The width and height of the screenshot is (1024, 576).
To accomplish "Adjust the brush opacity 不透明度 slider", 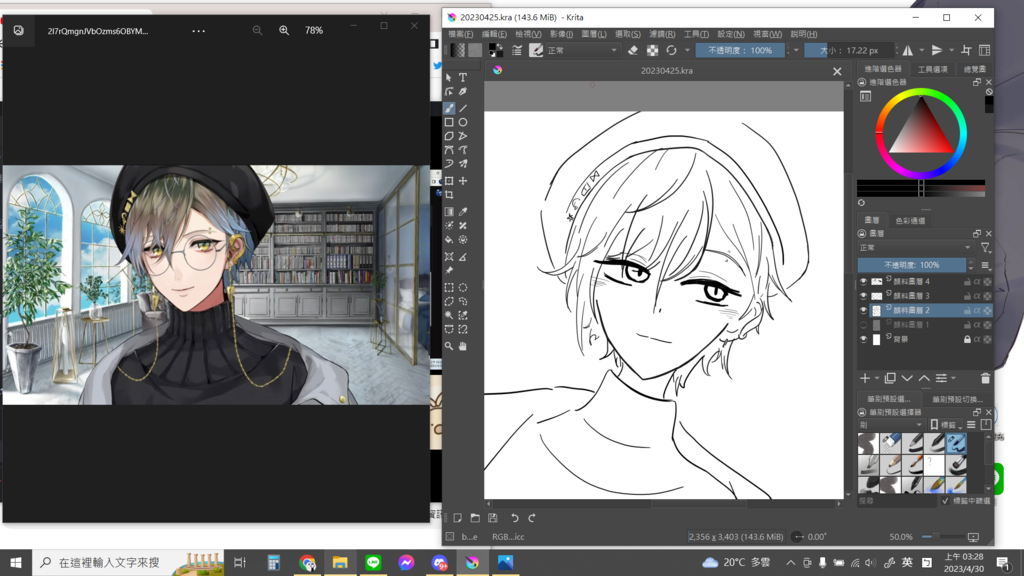I will point(740,50).
